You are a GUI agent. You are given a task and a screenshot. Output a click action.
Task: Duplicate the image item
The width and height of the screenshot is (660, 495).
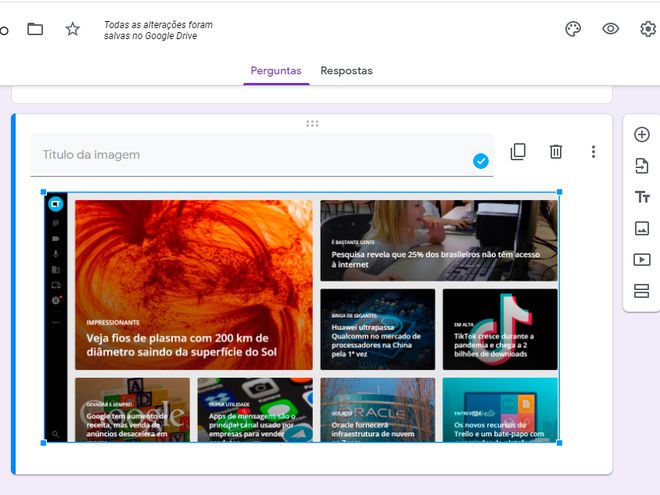tap(518, 152)
